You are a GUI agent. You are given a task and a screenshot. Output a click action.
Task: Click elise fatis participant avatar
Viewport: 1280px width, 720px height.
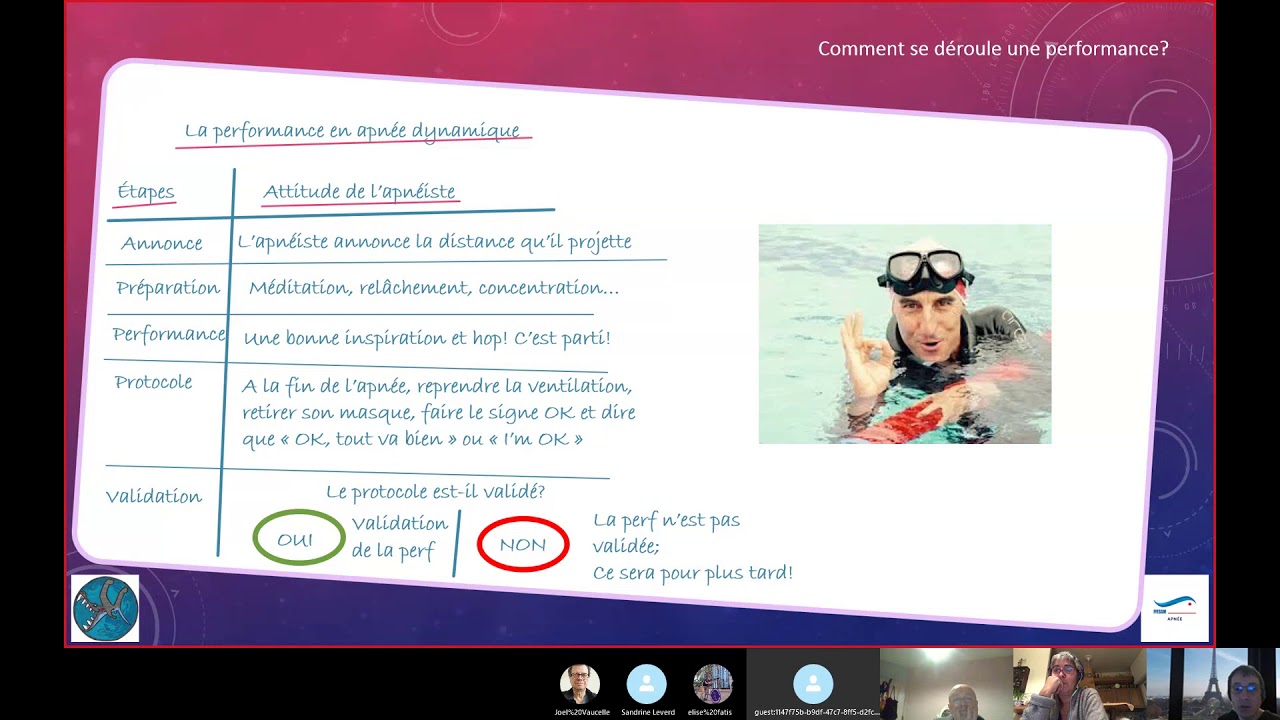pyautogui.click(x=713, y=684)
